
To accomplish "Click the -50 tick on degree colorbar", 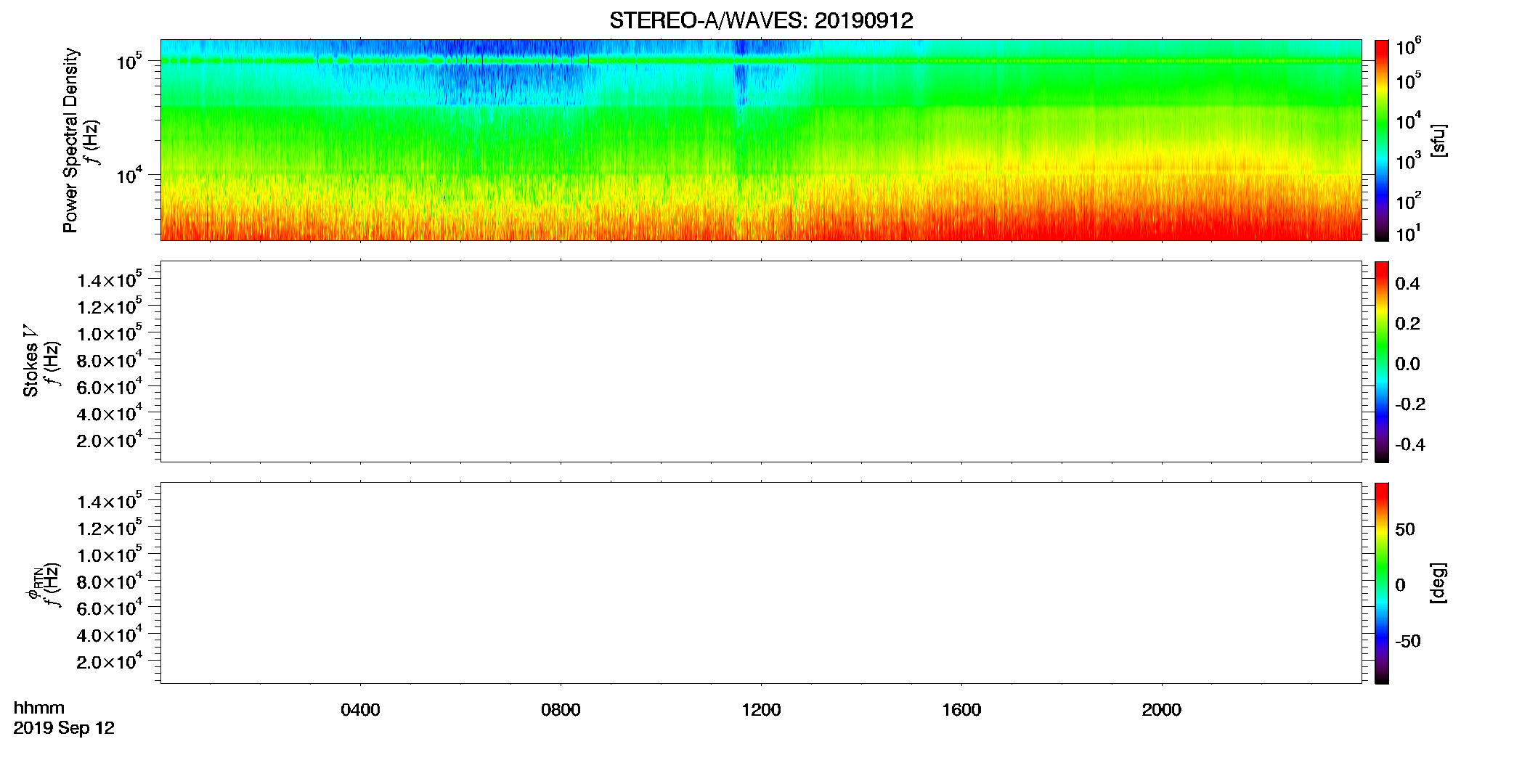I will (1408, 641).
